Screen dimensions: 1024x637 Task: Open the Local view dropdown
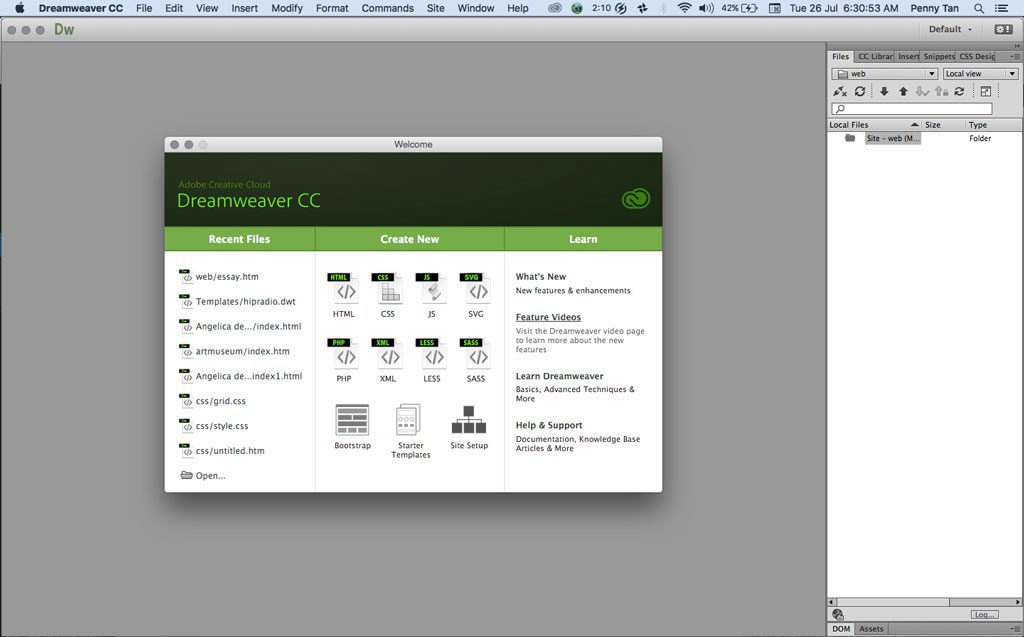pos(980,74)
